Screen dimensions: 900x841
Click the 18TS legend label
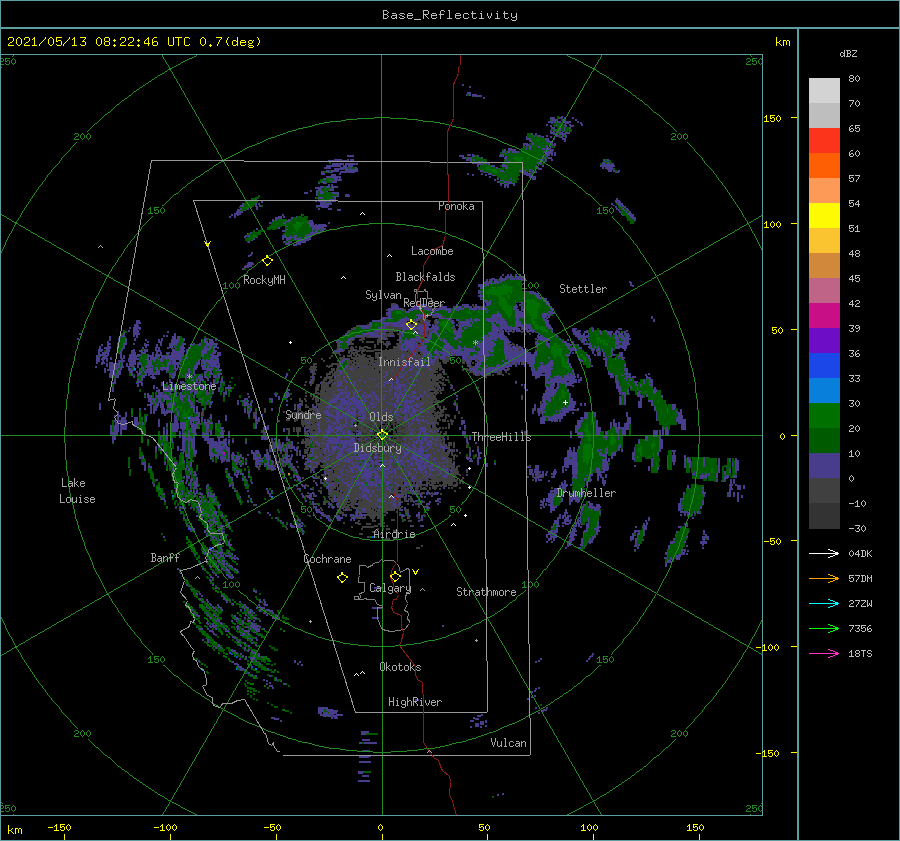pos(860,653)
